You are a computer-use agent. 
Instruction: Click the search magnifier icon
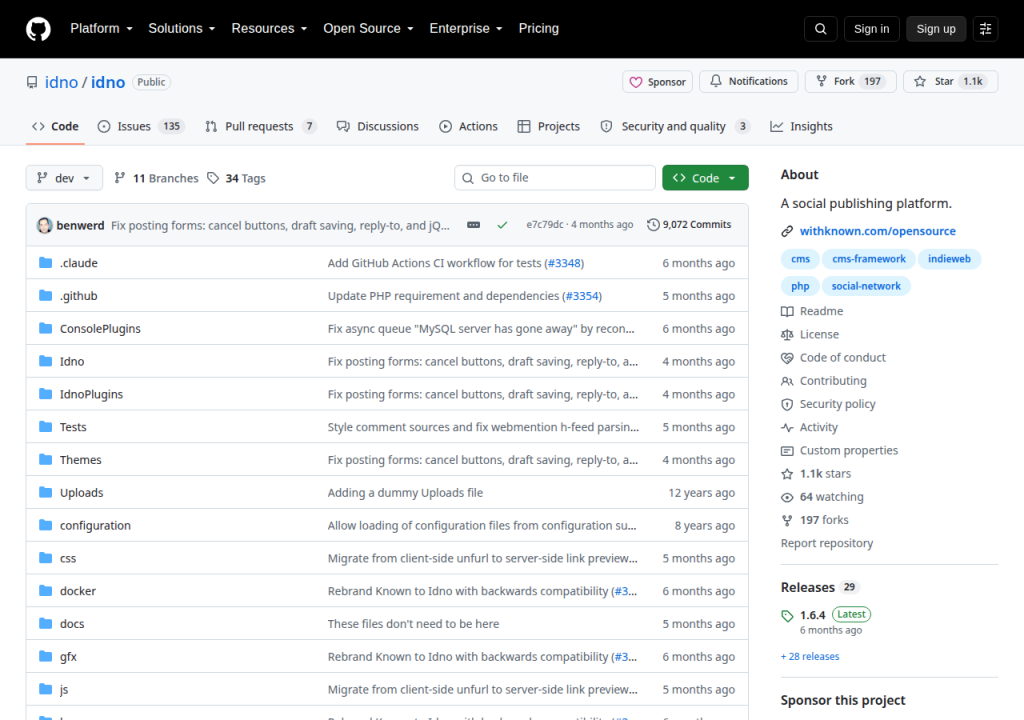click(x=820, y=29)
